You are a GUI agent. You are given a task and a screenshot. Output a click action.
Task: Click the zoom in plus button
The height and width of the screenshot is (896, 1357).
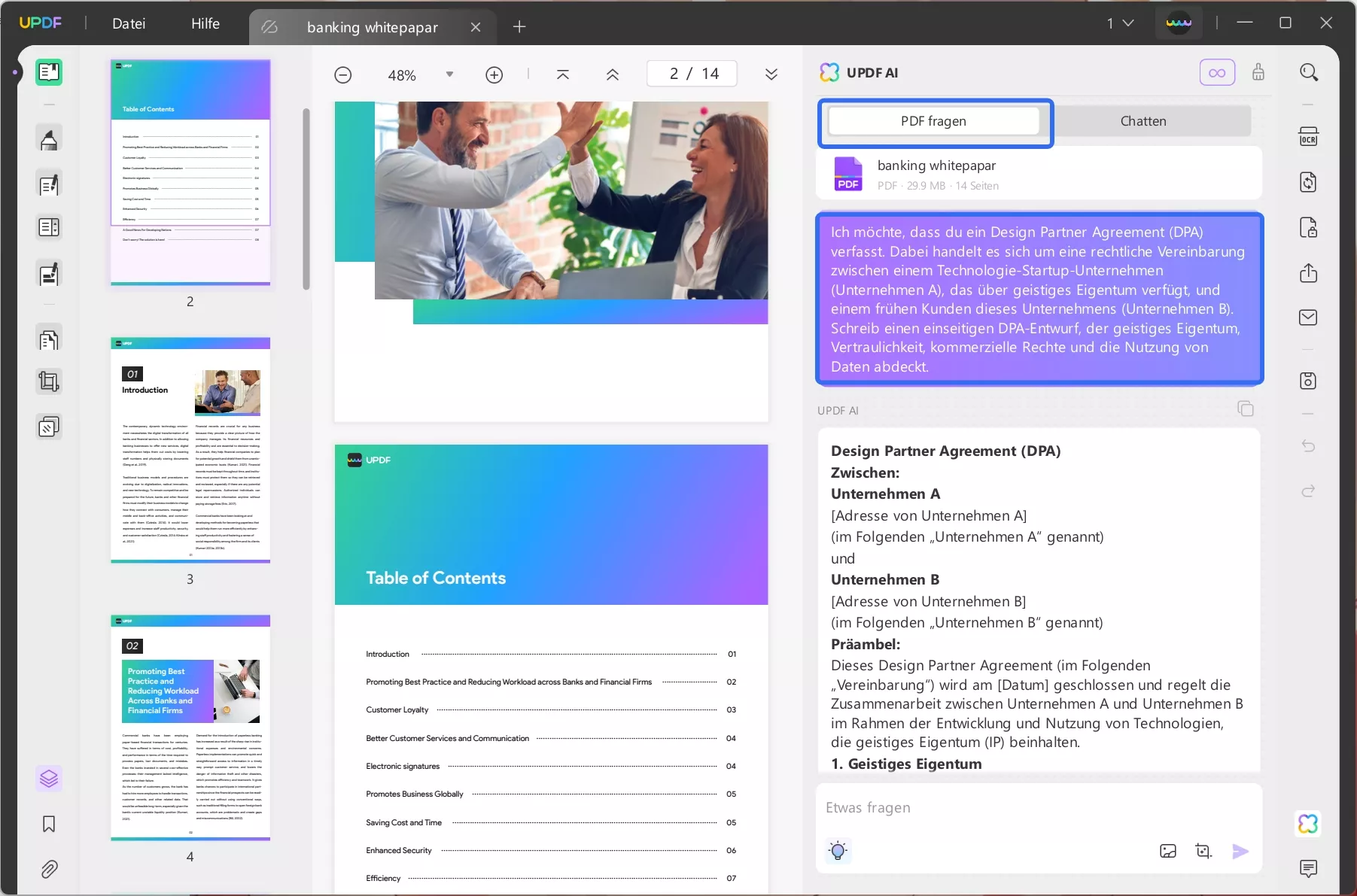pyautogui.click(x=494, y=75)
